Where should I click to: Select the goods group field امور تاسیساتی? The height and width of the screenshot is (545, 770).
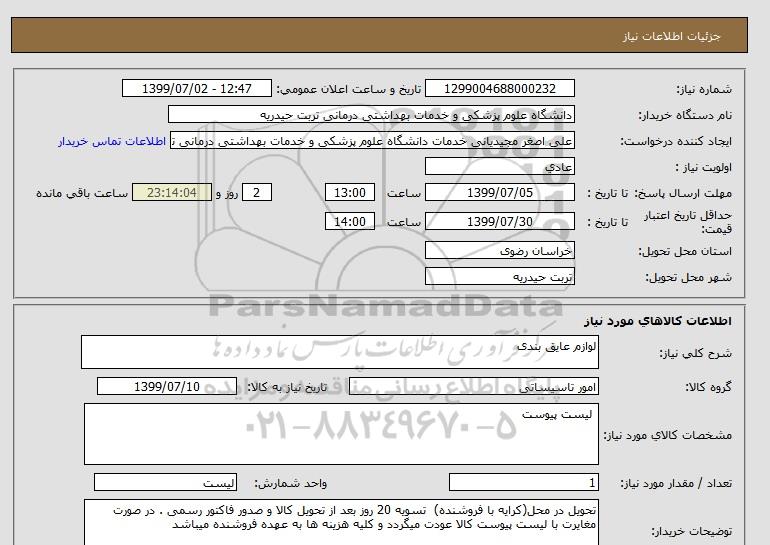473,386
